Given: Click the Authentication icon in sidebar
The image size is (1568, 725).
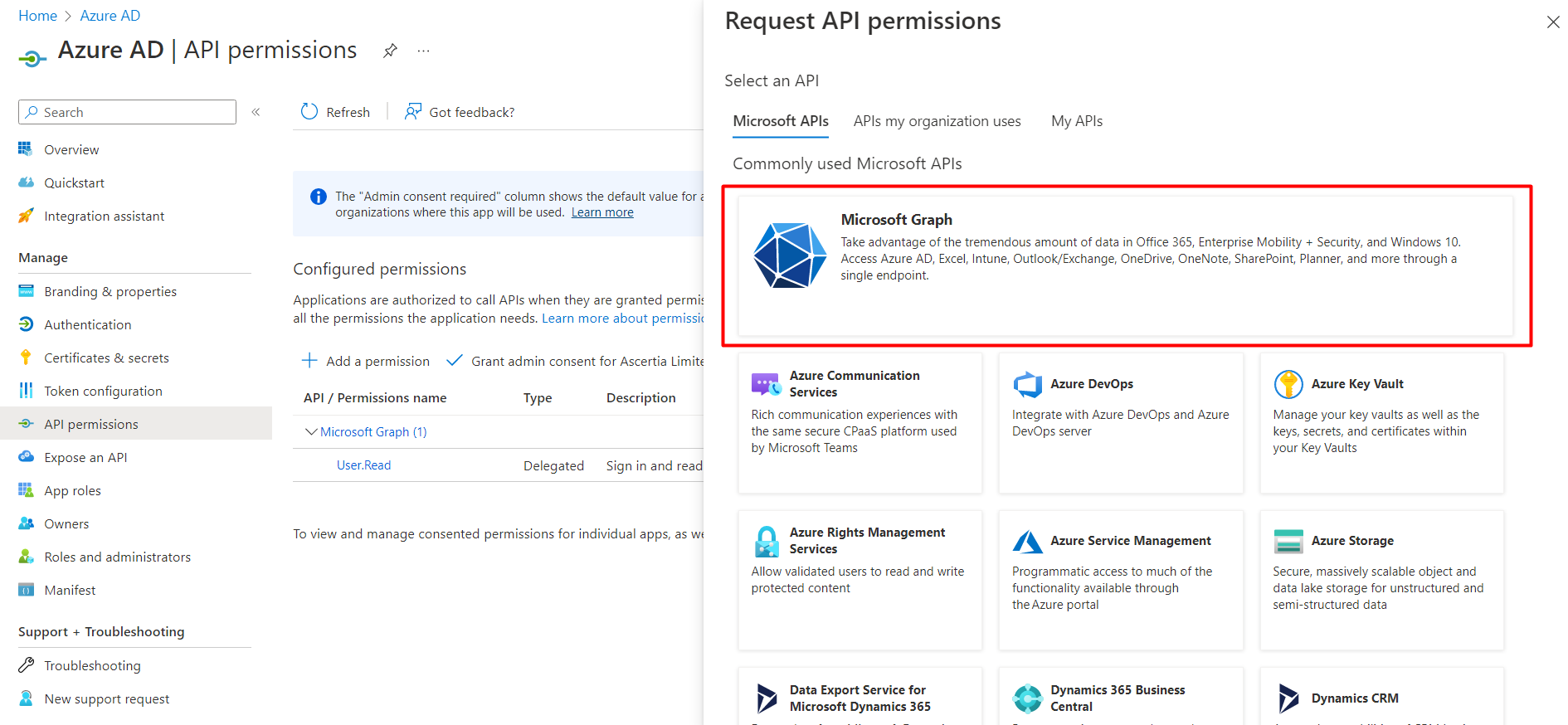Looking at the screenshot, I should pyautogui.click(x=26, y=324).
